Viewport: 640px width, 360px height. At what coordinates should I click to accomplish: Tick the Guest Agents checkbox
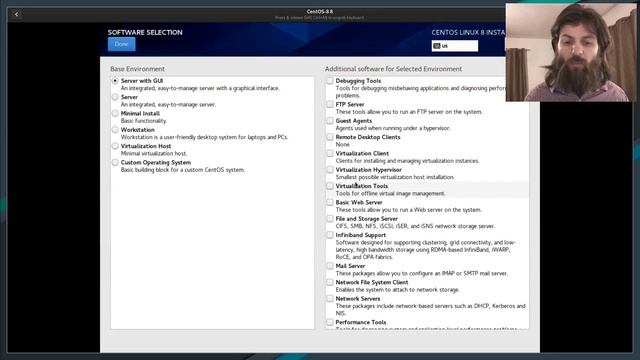click(330, 121)
